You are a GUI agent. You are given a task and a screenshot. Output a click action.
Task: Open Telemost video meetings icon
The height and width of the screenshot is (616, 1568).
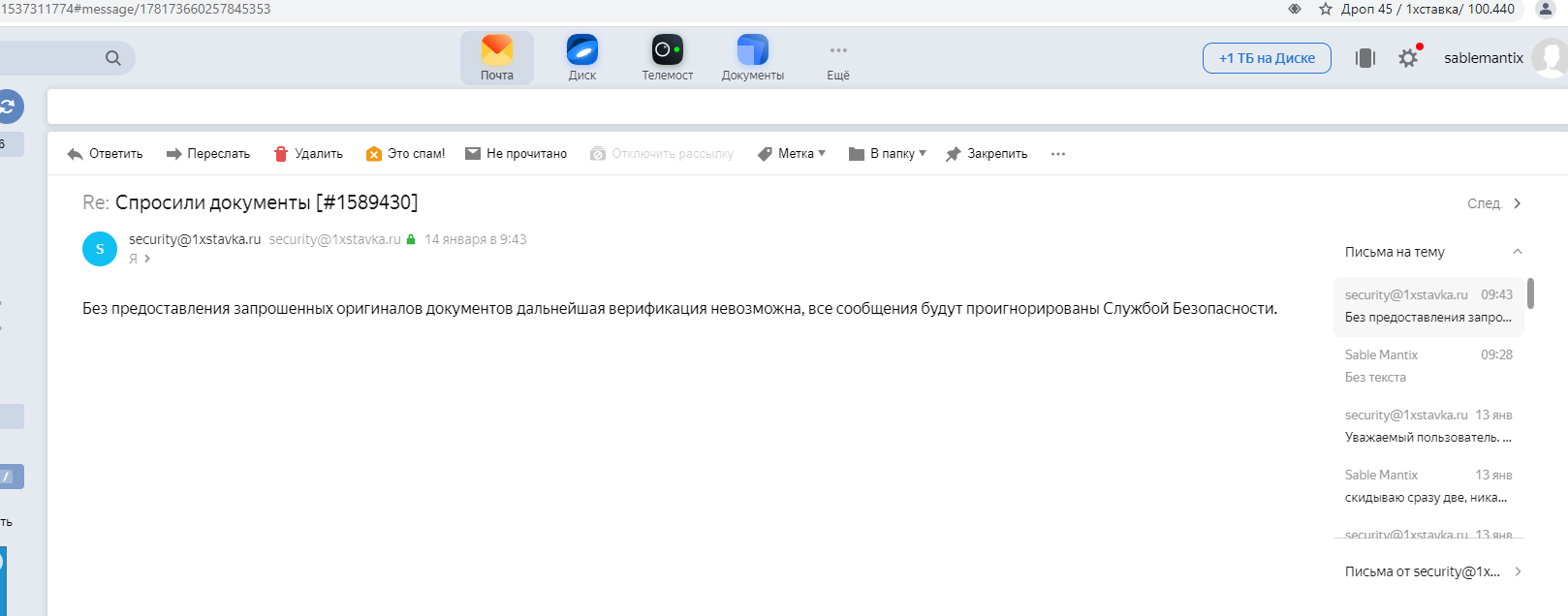point(667,50)
